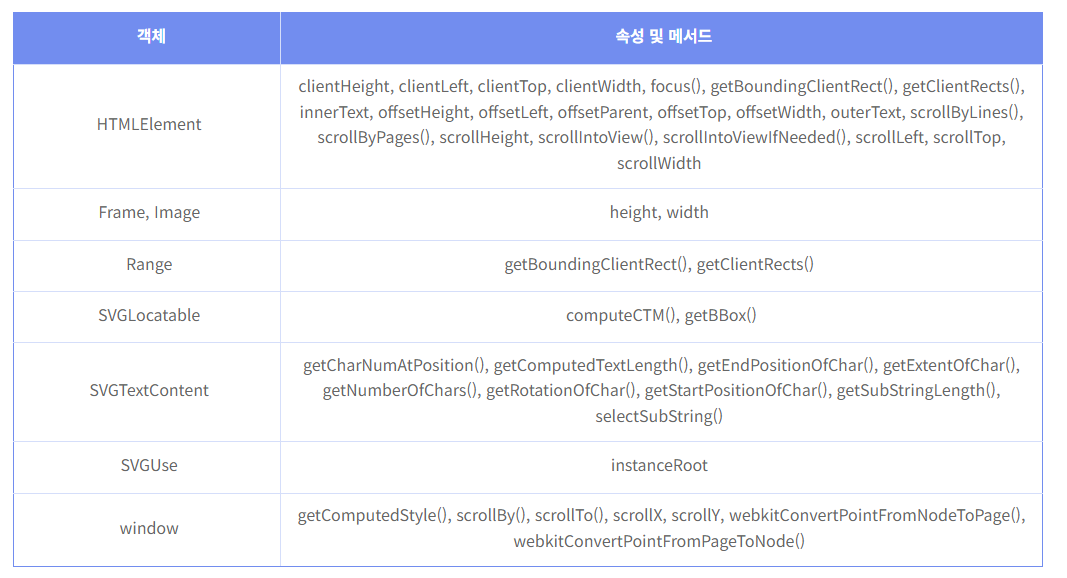Click the '객체' column header
Image resolution: width=1067 pixels, height=578 pixels.
point(147,38)
